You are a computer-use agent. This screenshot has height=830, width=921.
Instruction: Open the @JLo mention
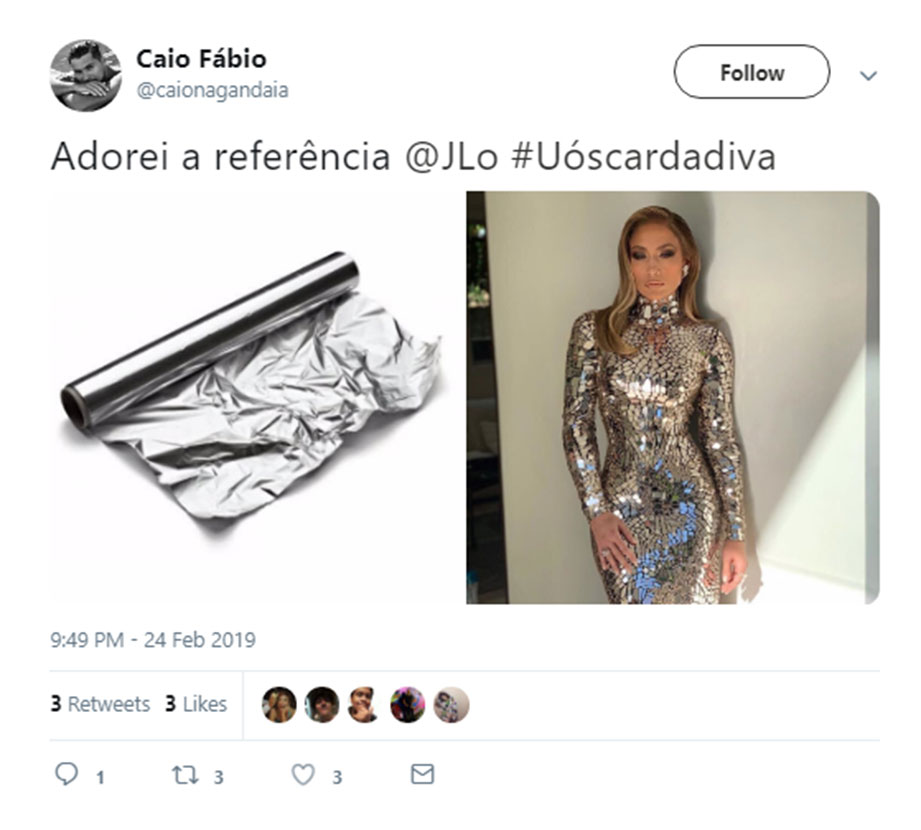coord(452,157)
